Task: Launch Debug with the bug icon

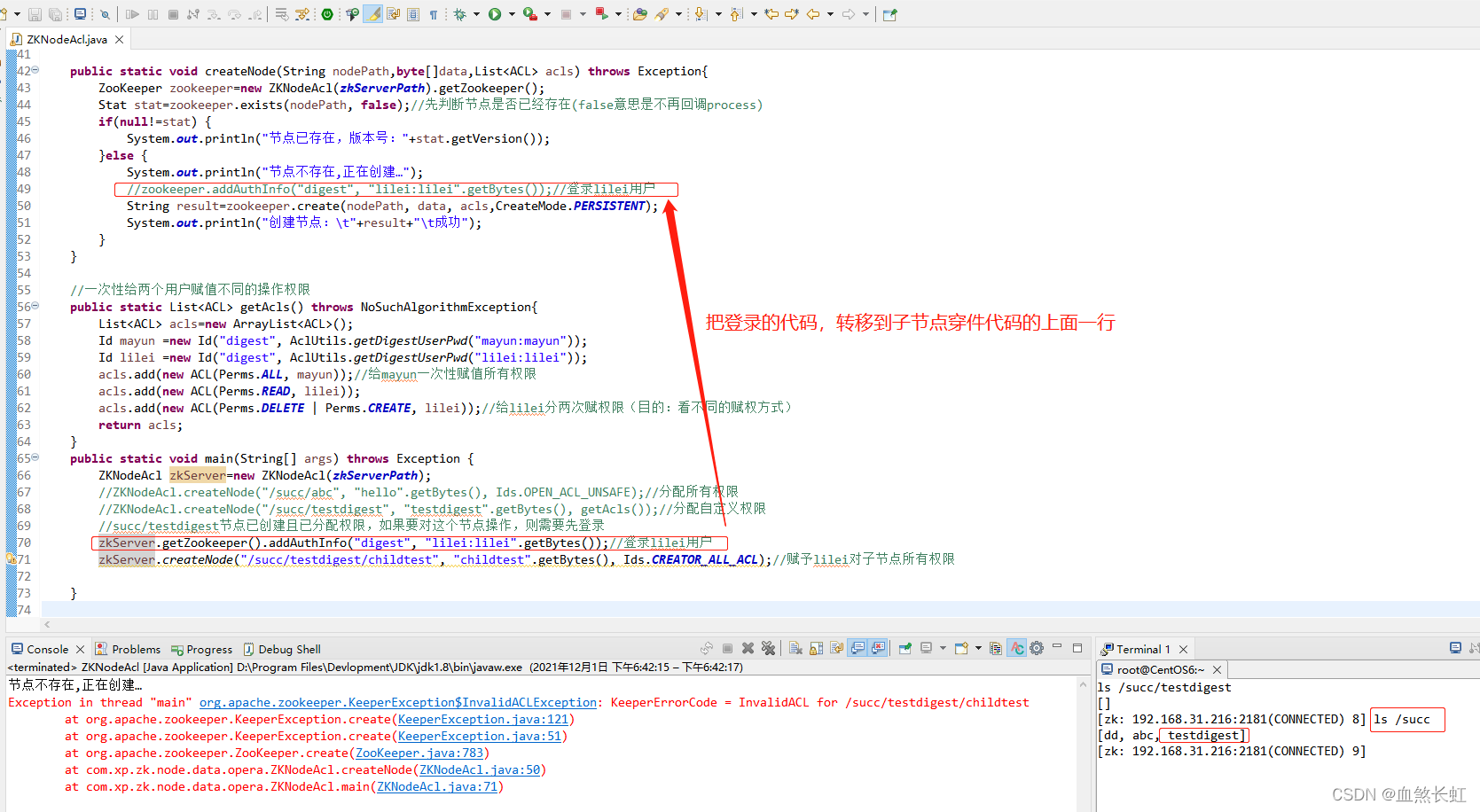Action: tap(459, 14)
